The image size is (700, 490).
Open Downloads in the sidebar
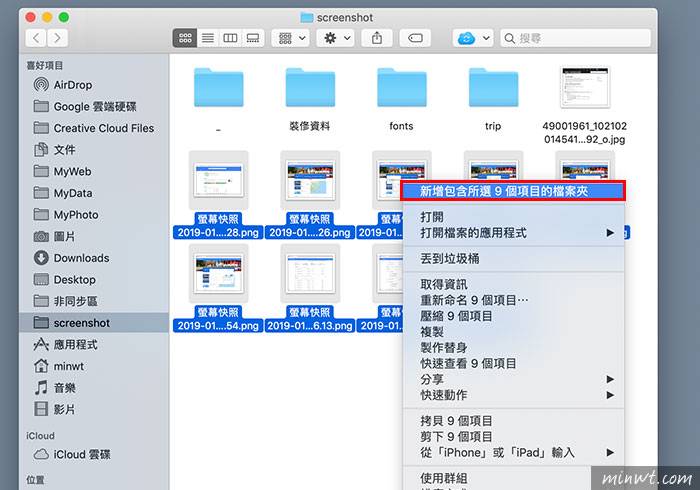pos(81,258)
